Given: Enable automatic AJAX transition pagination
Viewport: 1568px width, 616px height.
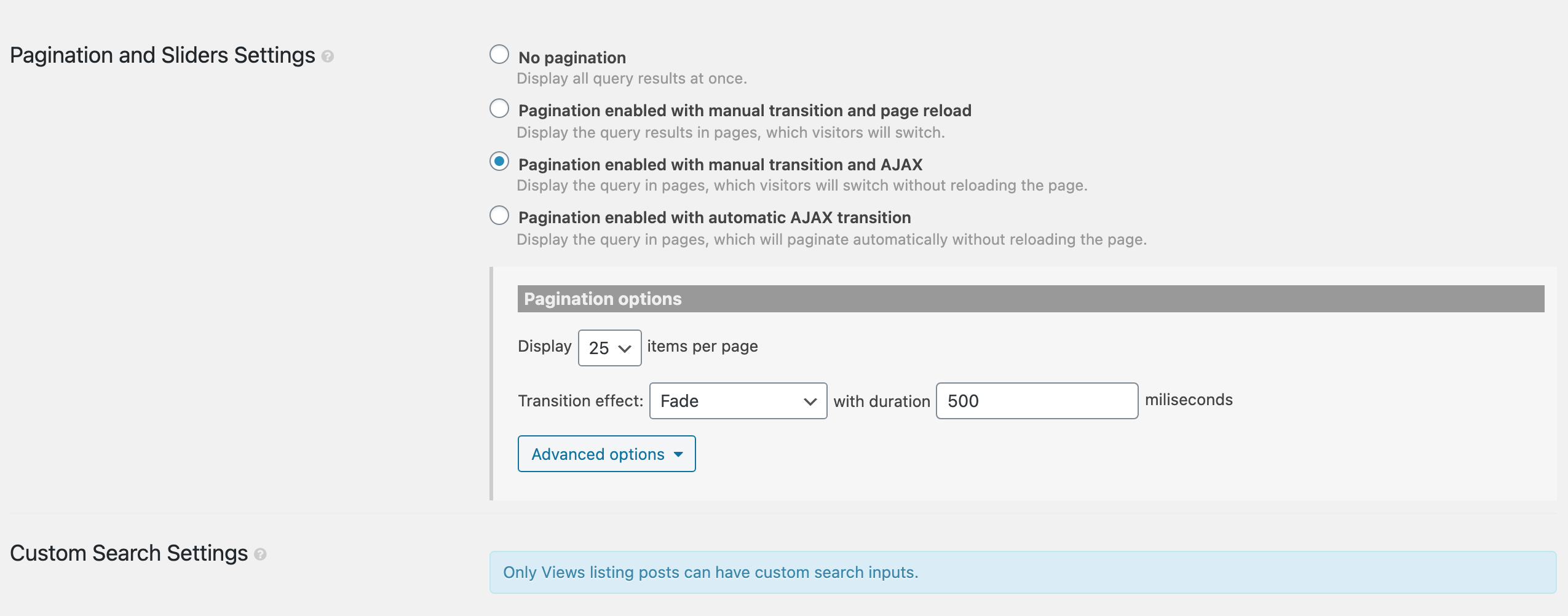Looking at the screenshot, I should point(499,216).
